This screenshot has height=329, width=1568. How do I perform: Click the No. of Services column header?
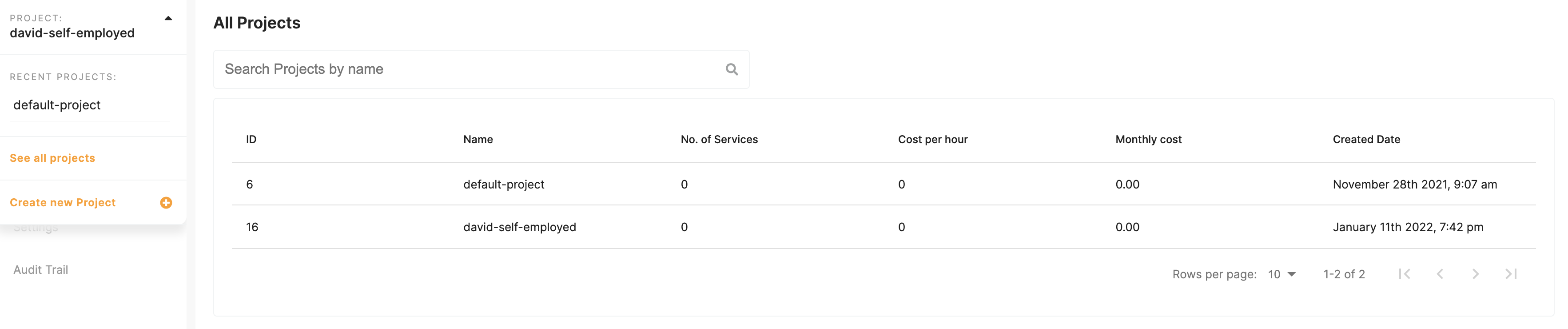click(x=719, y=140)
